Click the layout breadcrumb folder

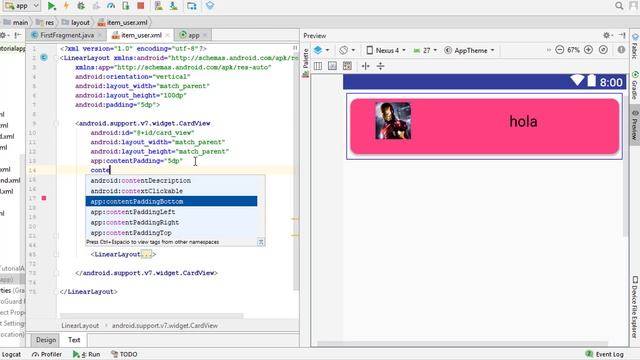point(76,22)
